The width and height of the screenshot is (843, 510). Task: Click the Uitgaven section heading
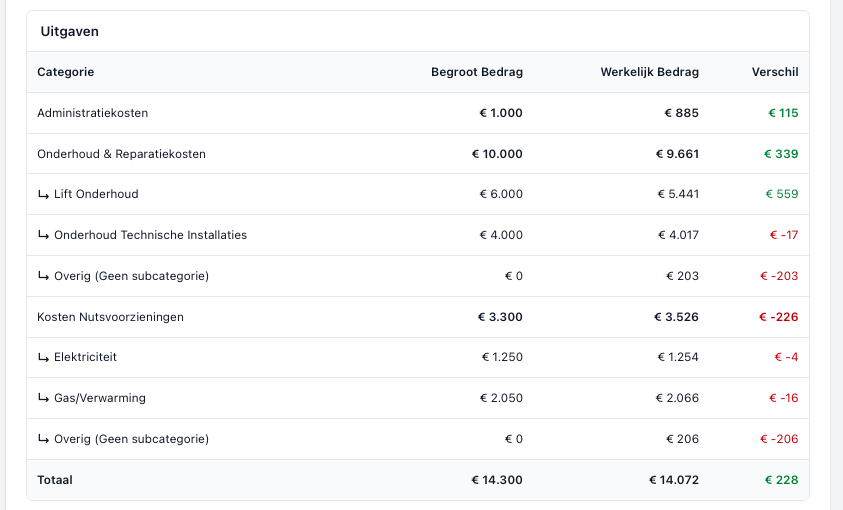click(x=69, y=31)
